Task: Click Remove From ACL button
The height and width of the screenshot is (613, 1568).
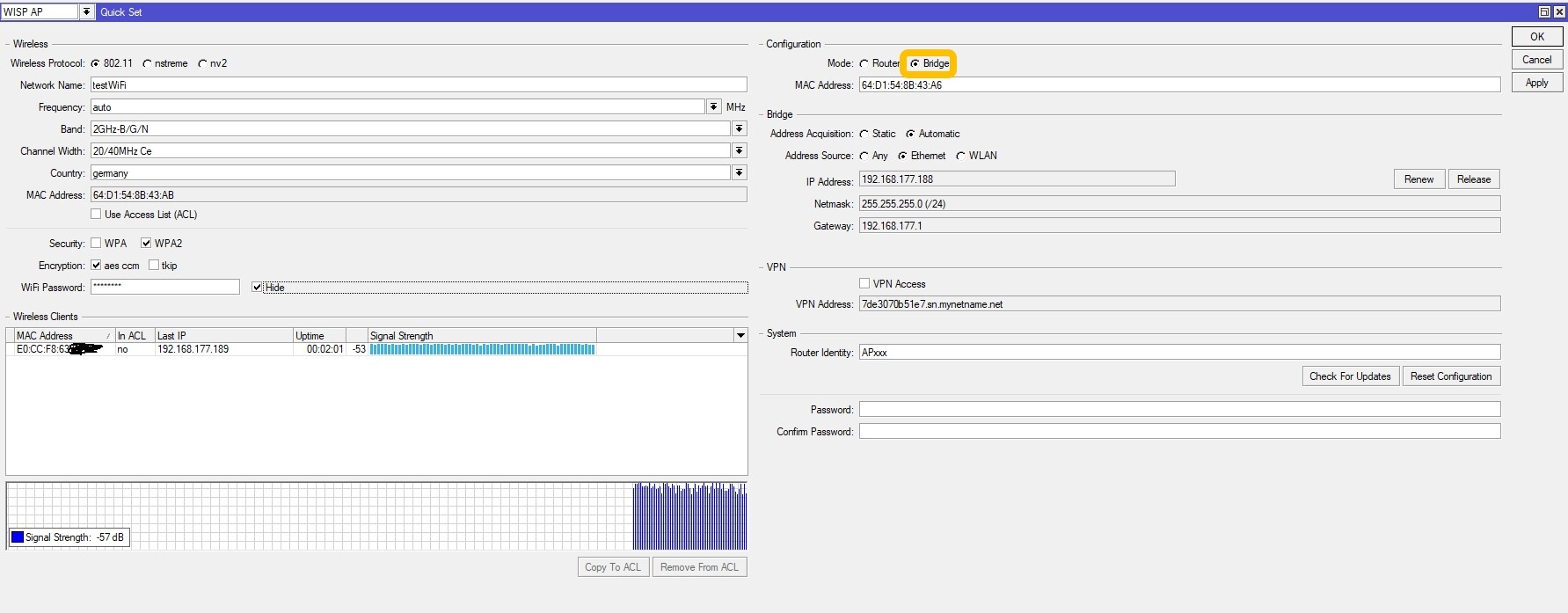Action: tap(700, 567)
